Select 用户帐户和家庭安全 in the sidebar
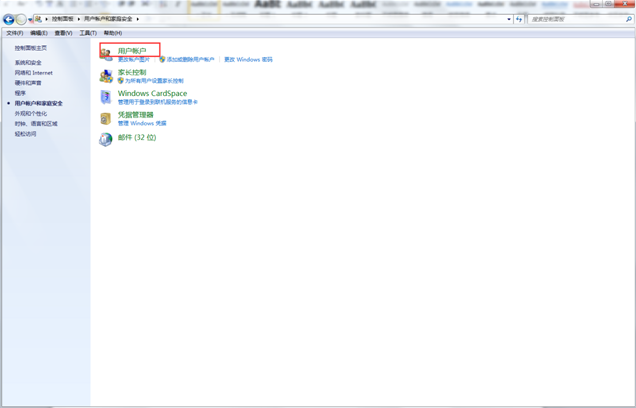636x408 pixels. click(x=39, y=103)
